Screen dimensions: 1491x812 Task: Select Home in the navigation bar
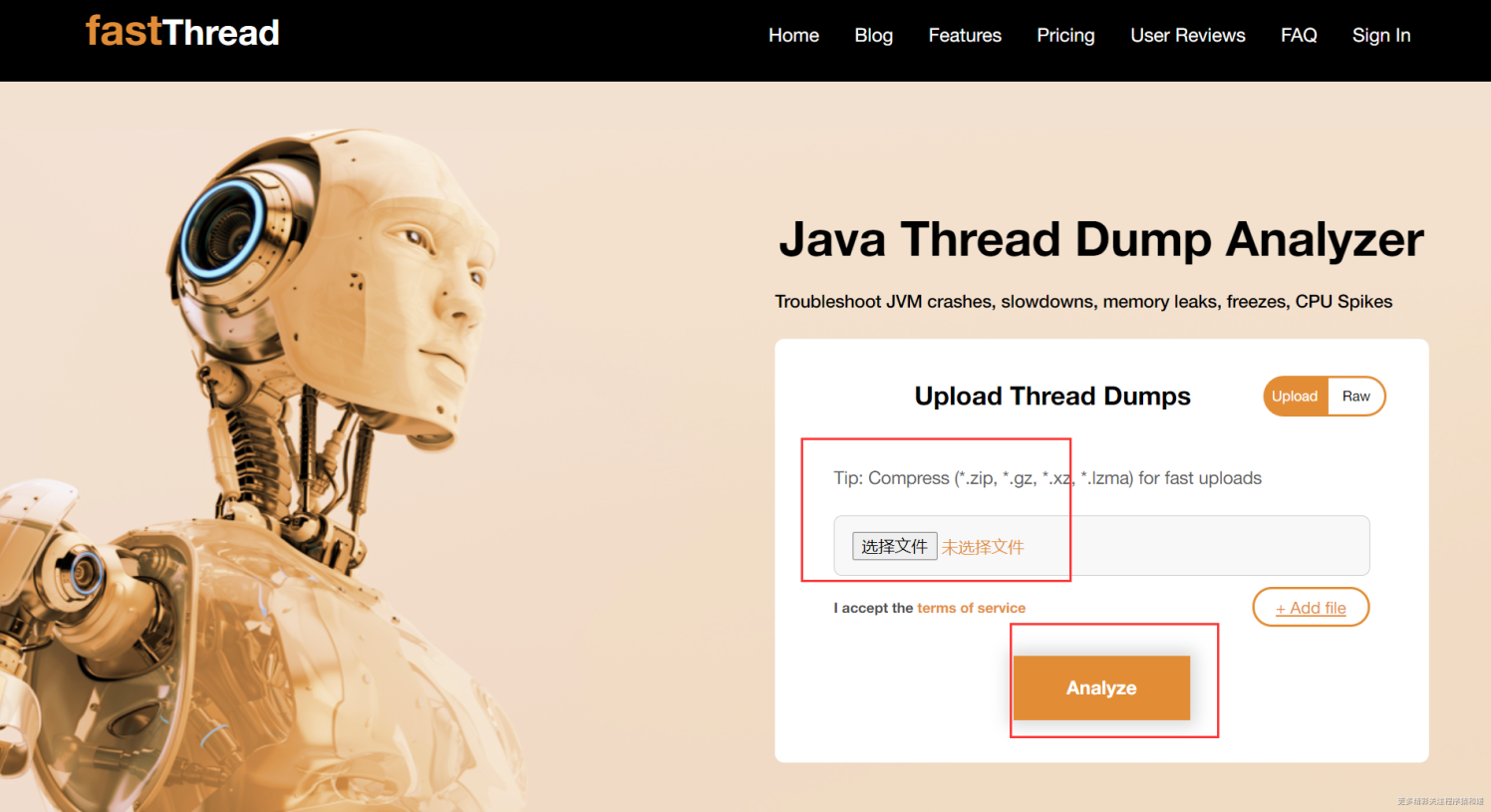pyautogui.click(x=793, y=35)
